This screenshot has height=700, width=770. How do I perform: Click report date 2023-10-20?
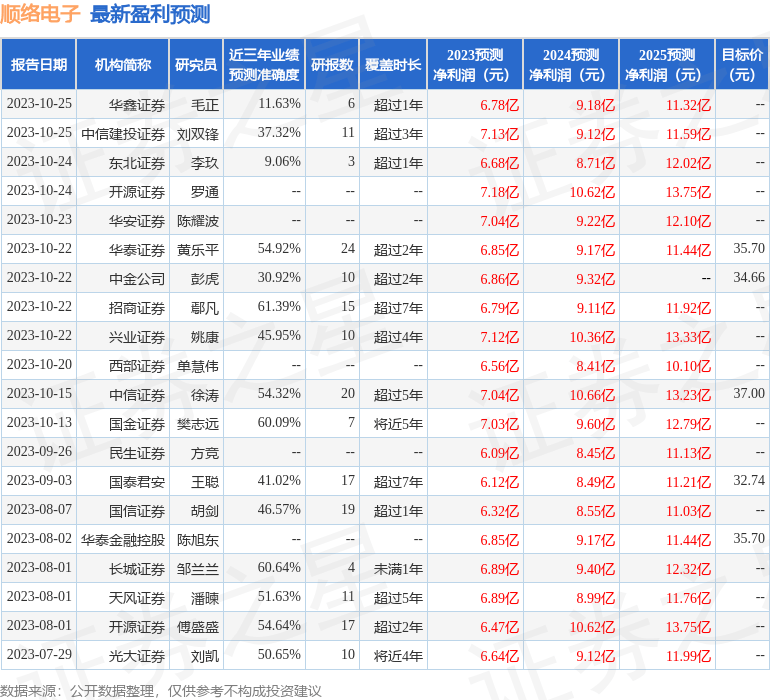pos(39,364)
